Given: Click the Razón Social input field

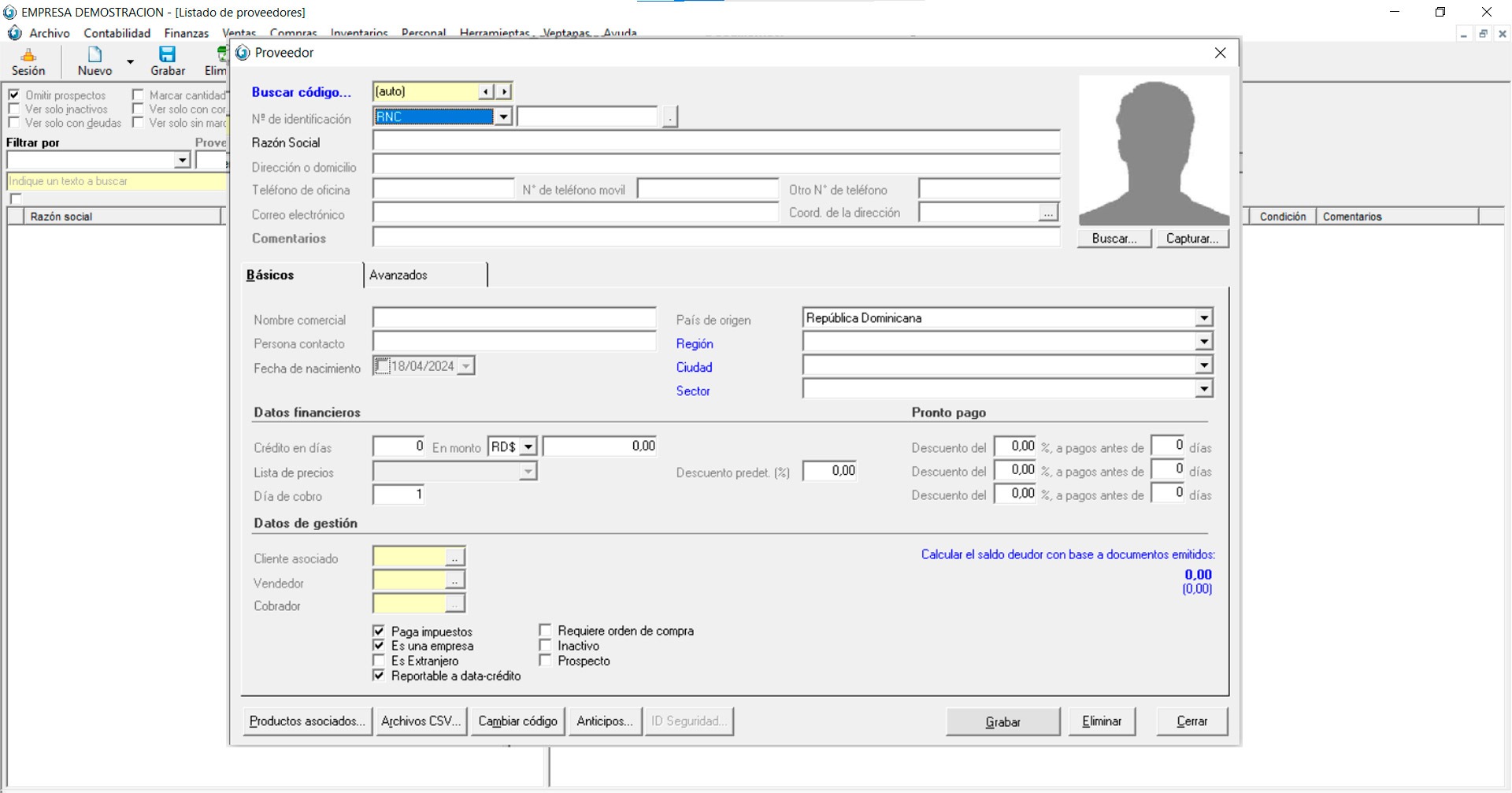Looking at the screenshot, I should point(715,143).
